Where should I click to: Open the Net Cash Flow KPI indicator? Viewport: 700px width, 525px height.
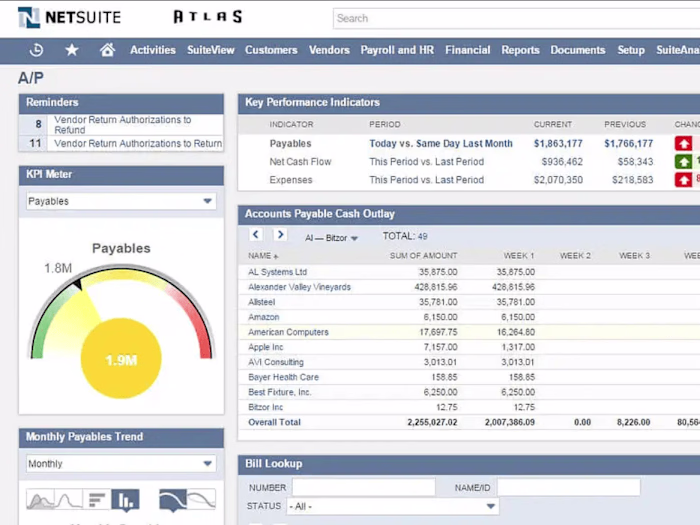coord(300,162)
